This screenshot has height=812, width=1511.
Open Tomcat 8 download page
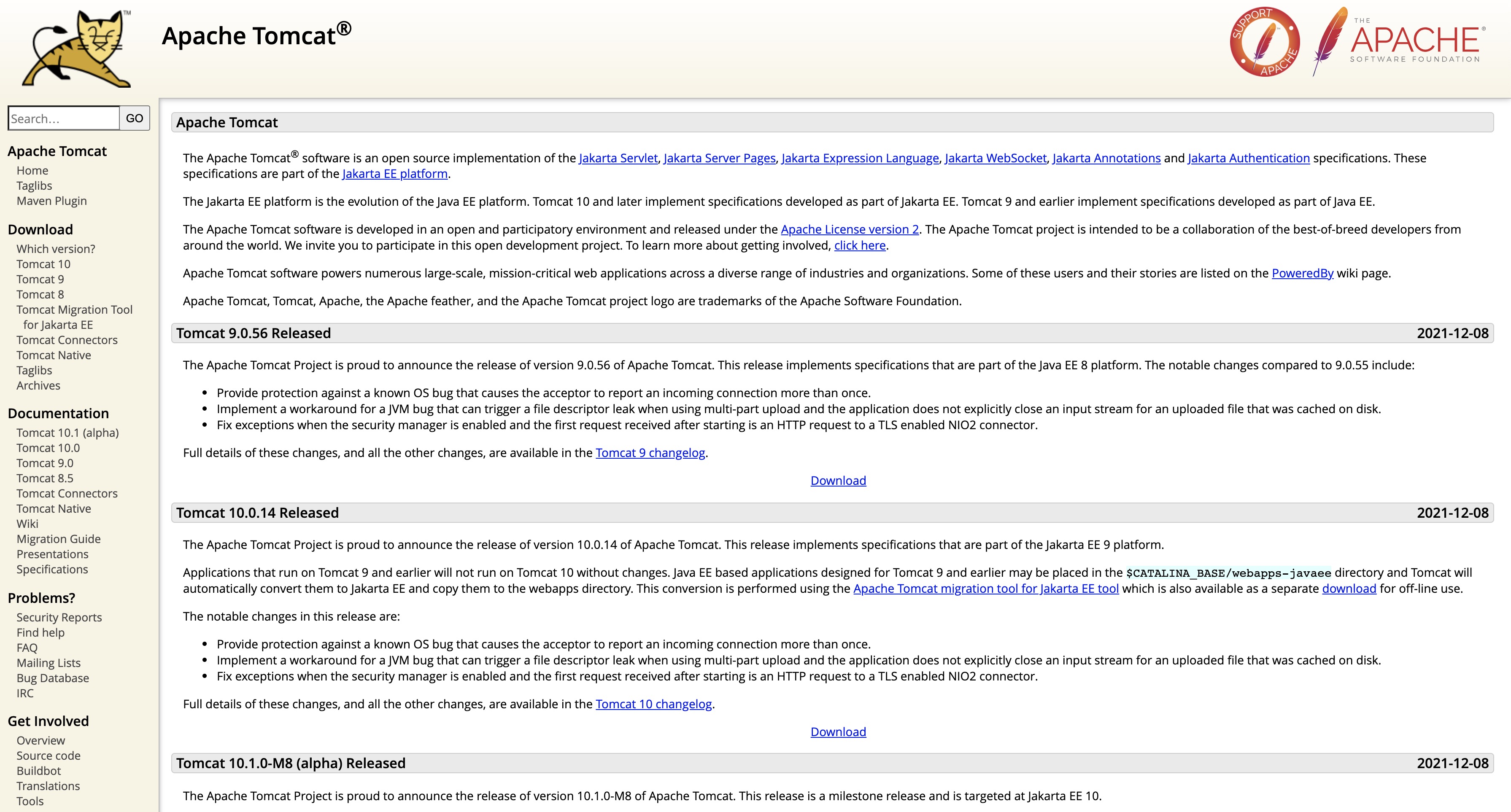coord(40,294)
